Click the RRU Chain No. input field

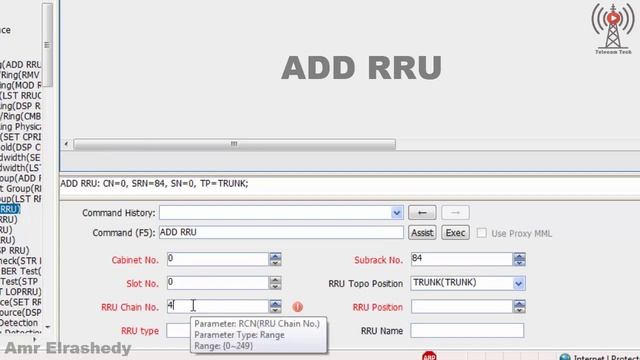pos(218,306)
